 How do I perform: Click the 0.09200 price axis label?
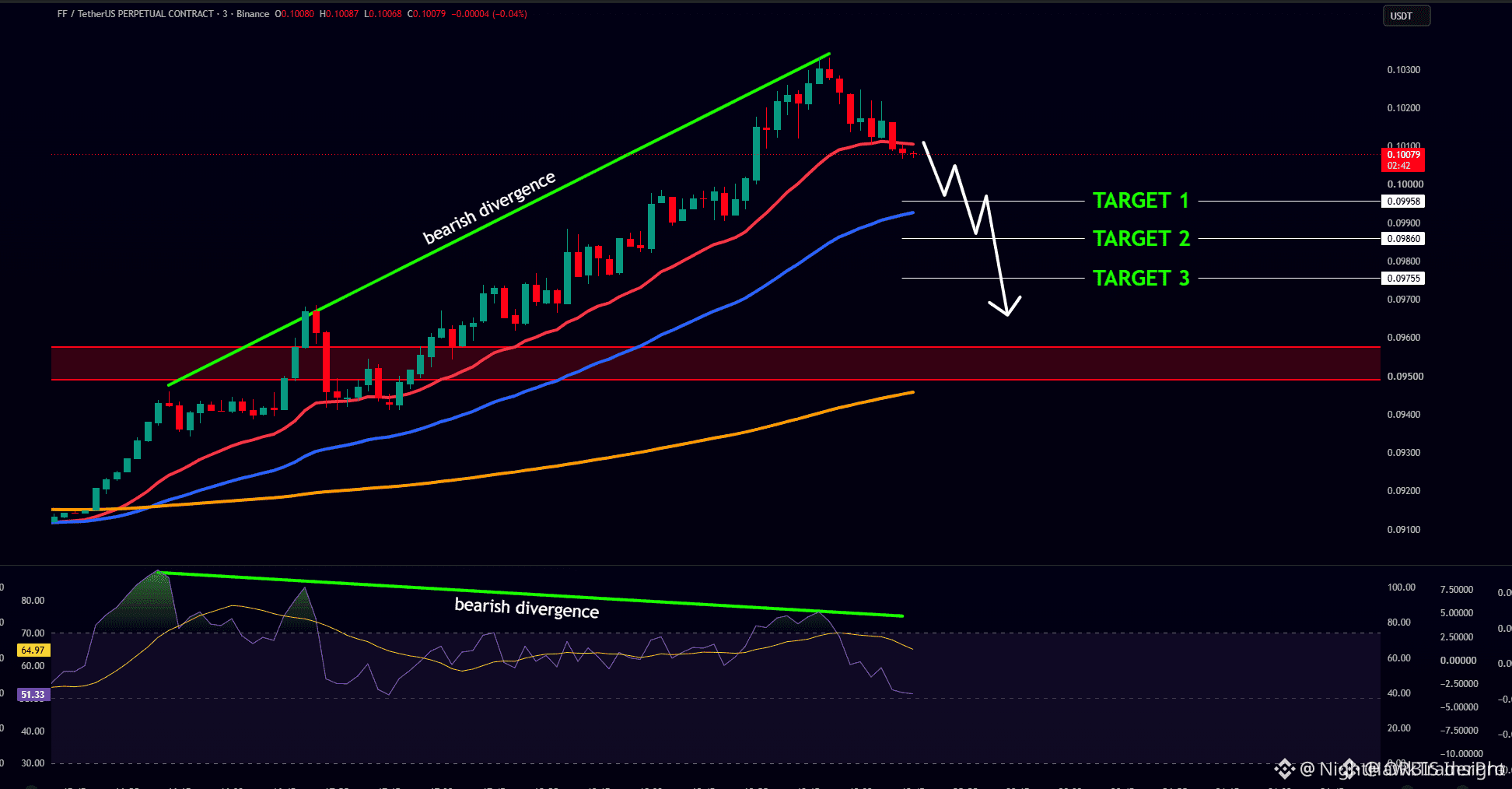coord(1404,491)
